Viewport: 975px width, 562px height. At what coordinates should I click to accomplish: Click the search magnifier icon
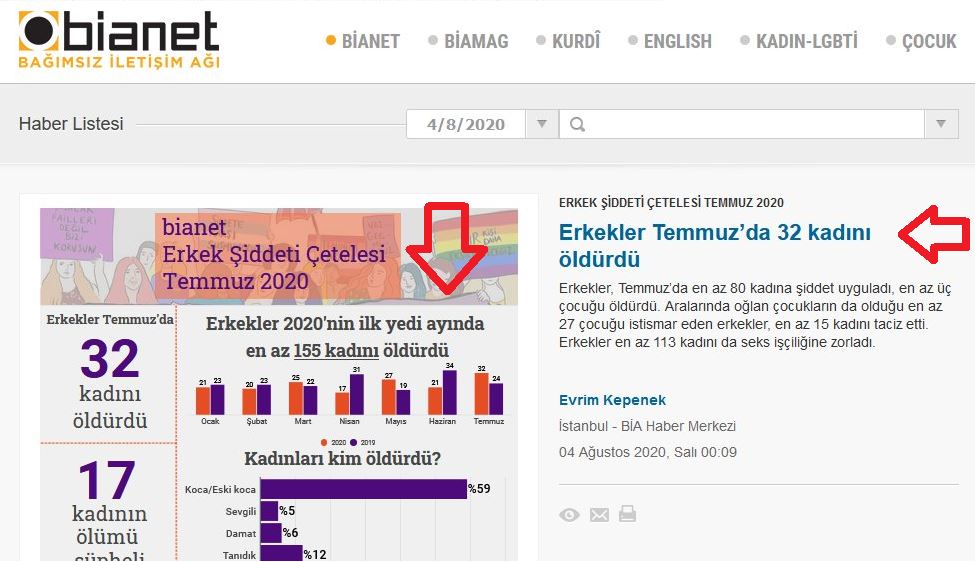pyautogui.click(x=577, y=124)
